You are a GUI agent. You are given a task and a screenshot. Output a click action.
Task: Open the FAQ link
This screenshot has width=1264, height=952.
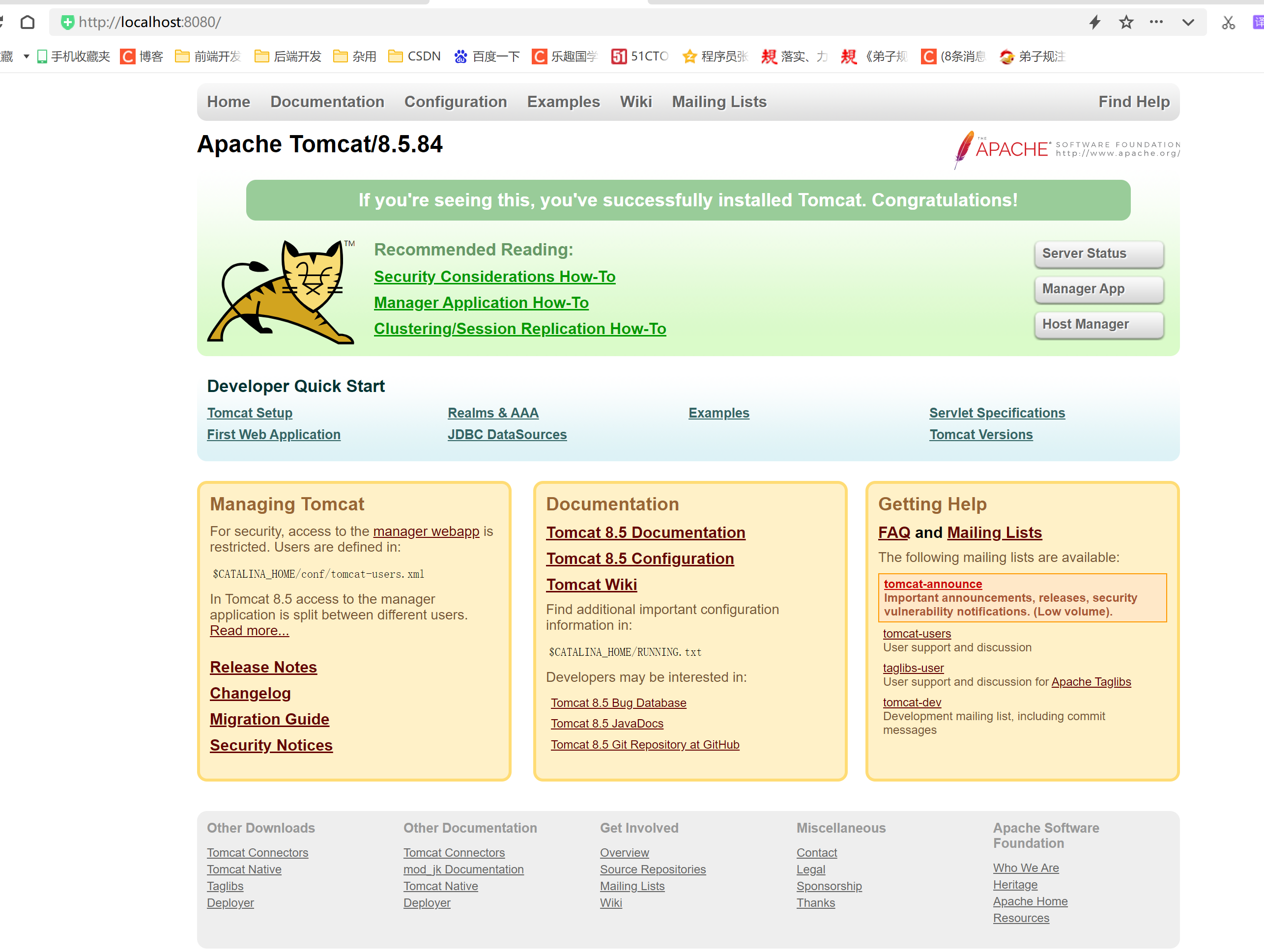pyautogui.click(x=894, y=532)
